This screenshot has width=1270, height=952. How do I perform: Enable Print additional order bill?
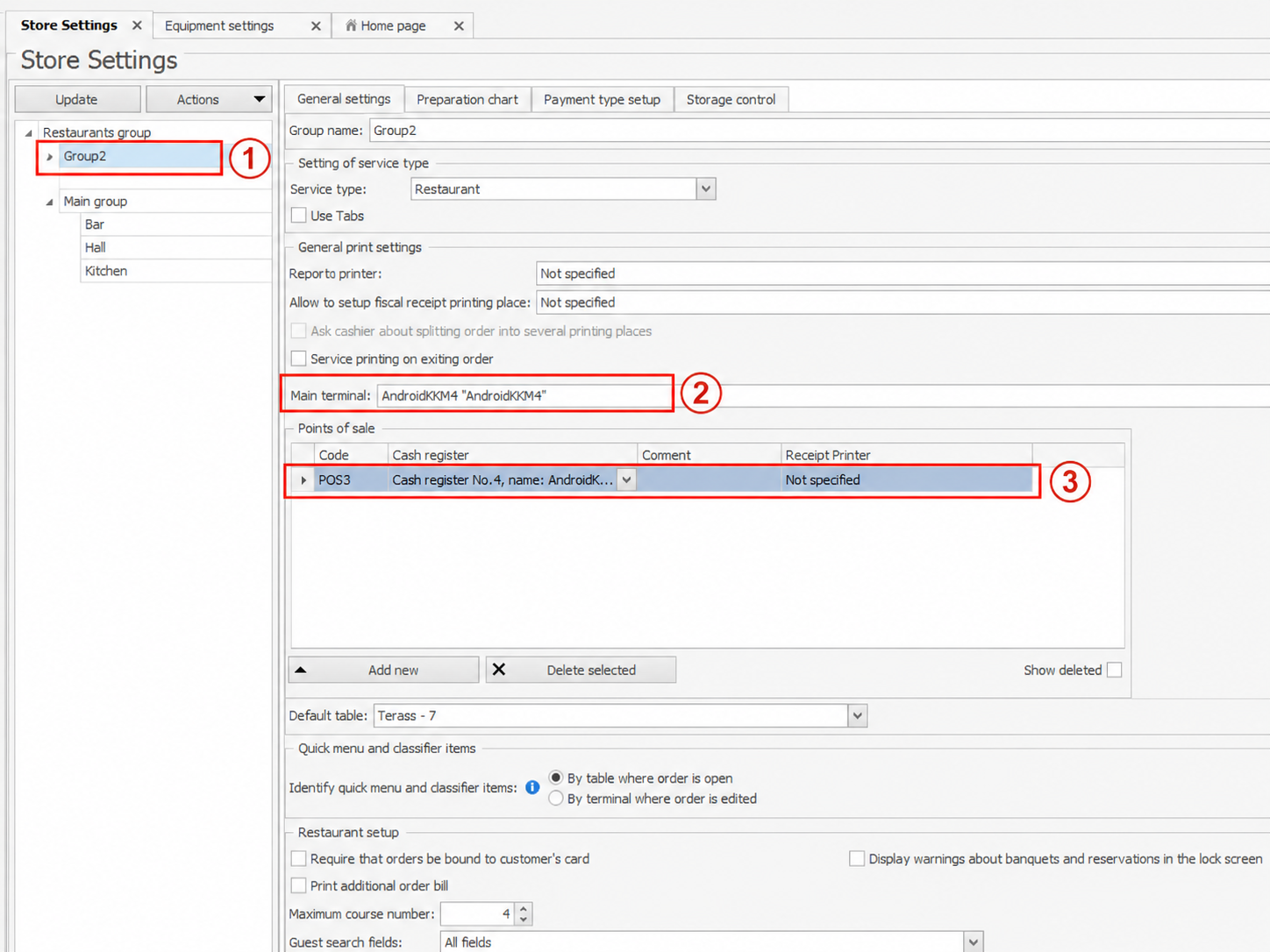[299, 885]
